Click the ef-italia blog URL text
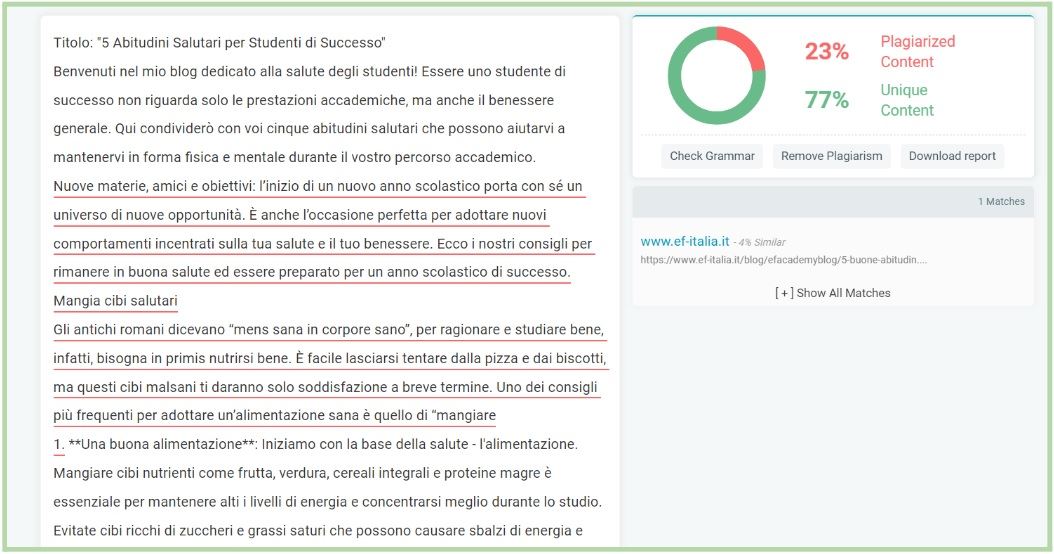 click(x=783, y=260)
